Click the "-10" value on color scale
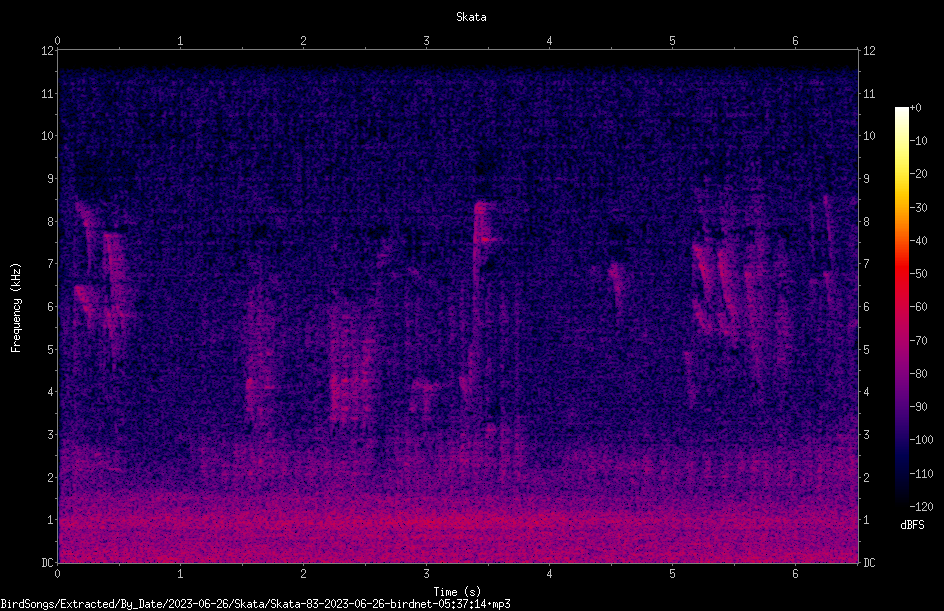The width and height of the screenshot is (944, 611). click(918, 141)
